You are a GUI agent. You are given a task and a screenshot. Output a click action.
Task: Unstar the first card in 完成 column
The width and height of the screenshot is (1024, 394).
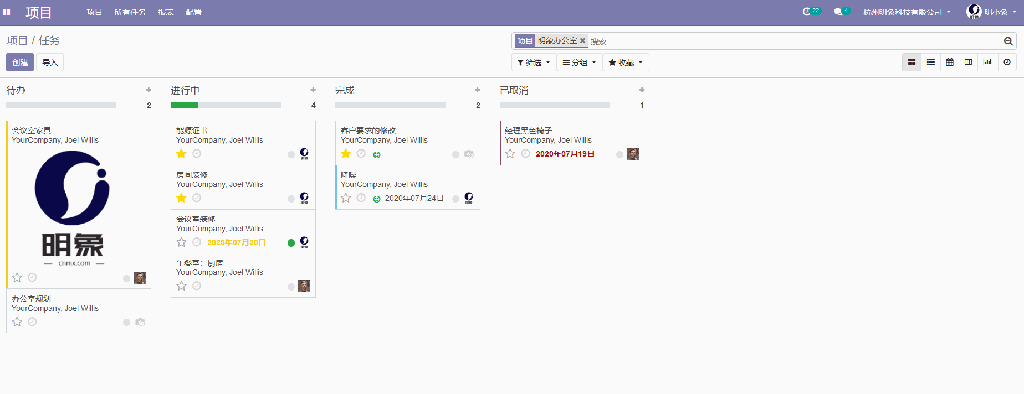346,154
